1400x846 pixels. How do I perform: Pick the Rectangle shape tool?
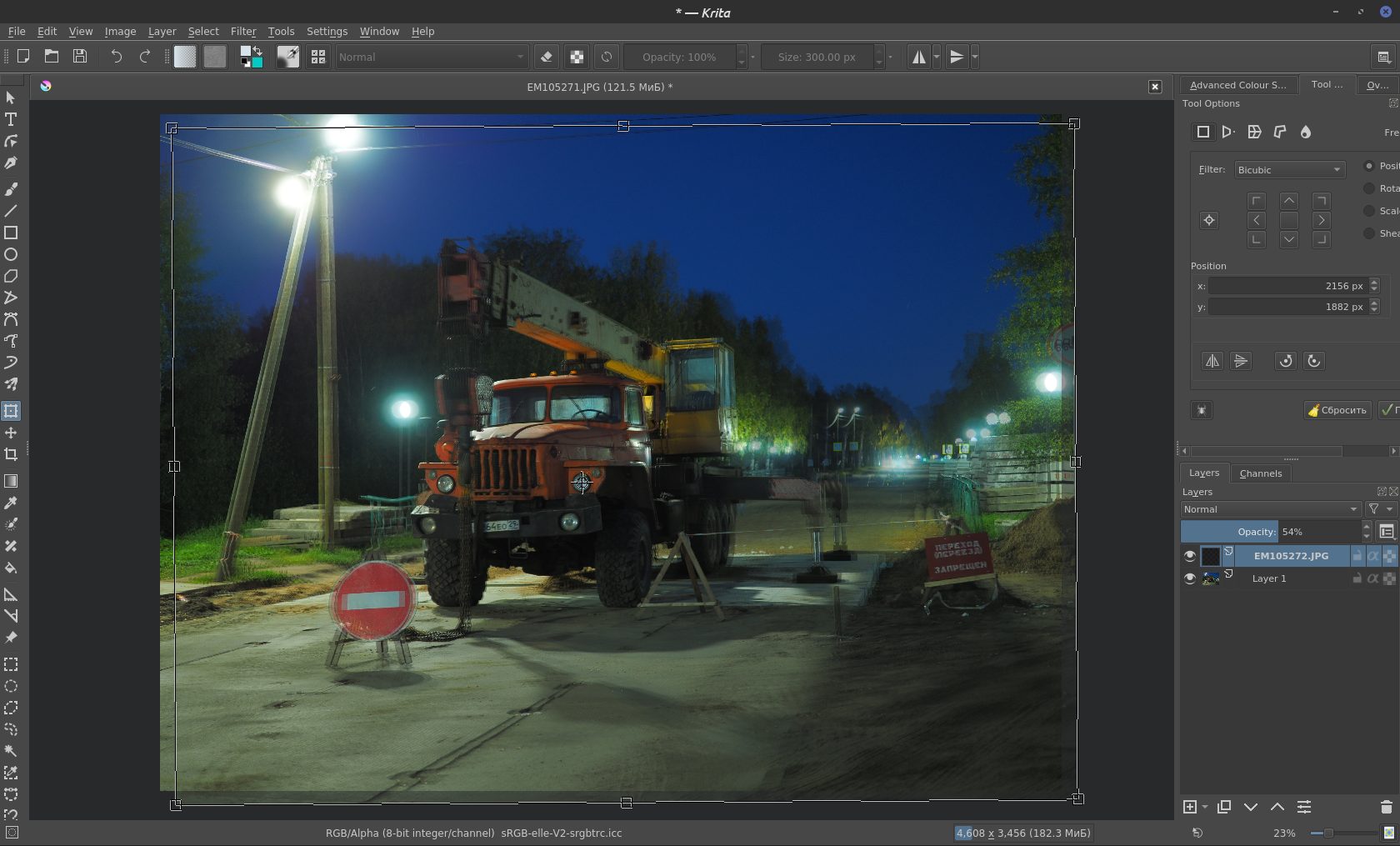[x=11, y=233]
